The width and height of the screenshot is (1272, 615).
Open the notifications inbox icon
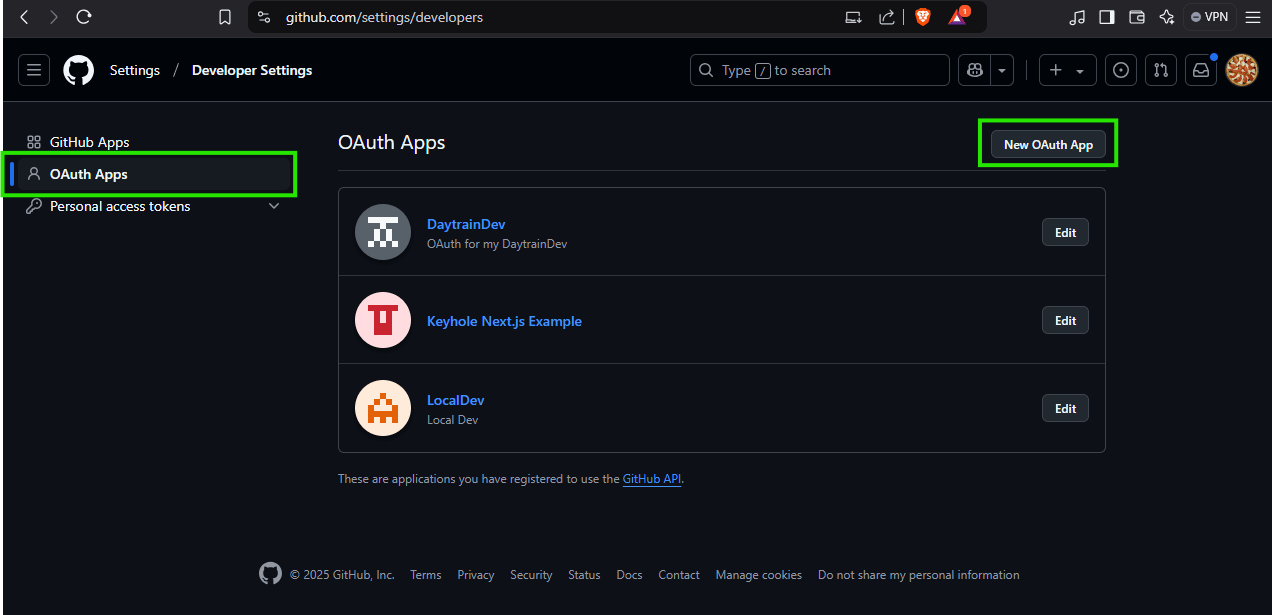coord(1200,70)
